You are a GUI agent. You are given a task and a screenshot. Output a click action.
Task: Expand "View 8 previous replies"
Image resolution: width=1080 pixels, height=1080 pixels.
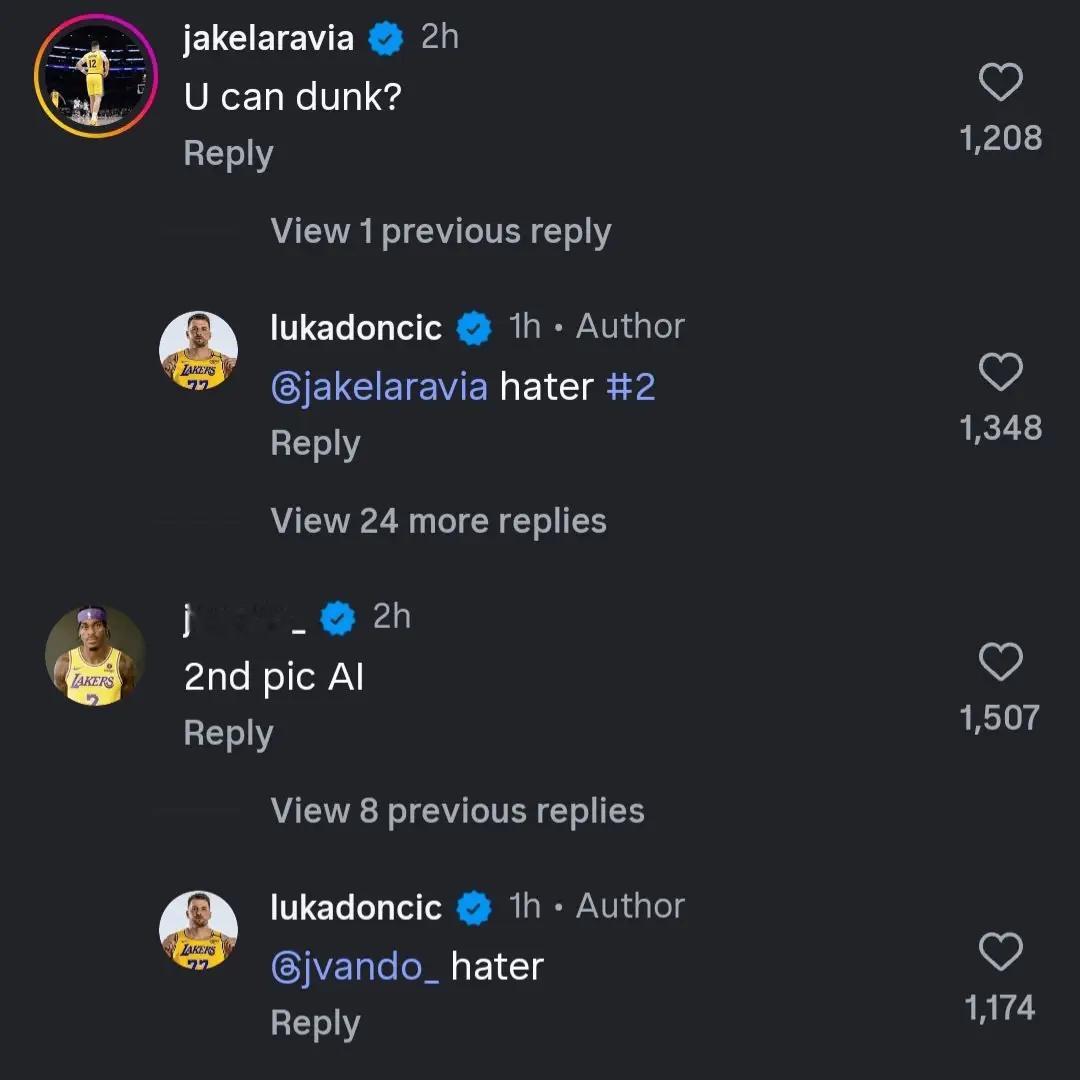coord(457,811)
